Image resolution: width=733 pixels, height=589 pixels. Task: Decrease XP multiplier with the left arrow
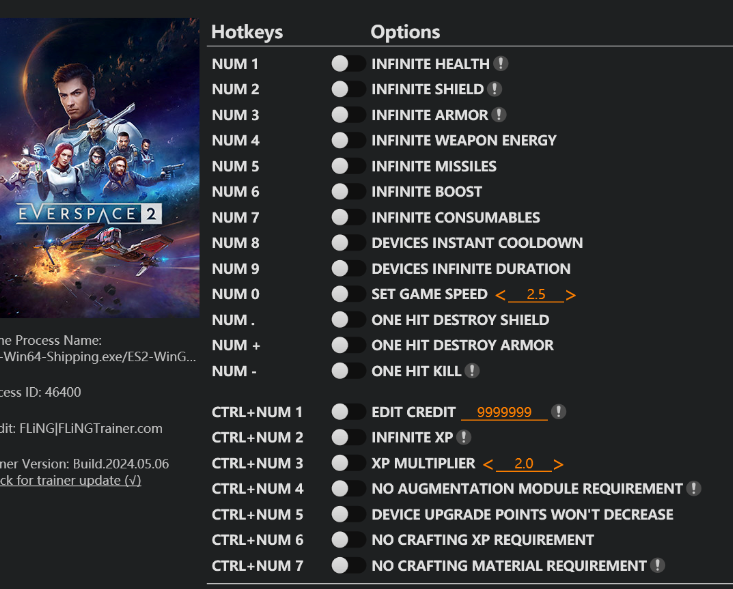[x=487, y=464]
